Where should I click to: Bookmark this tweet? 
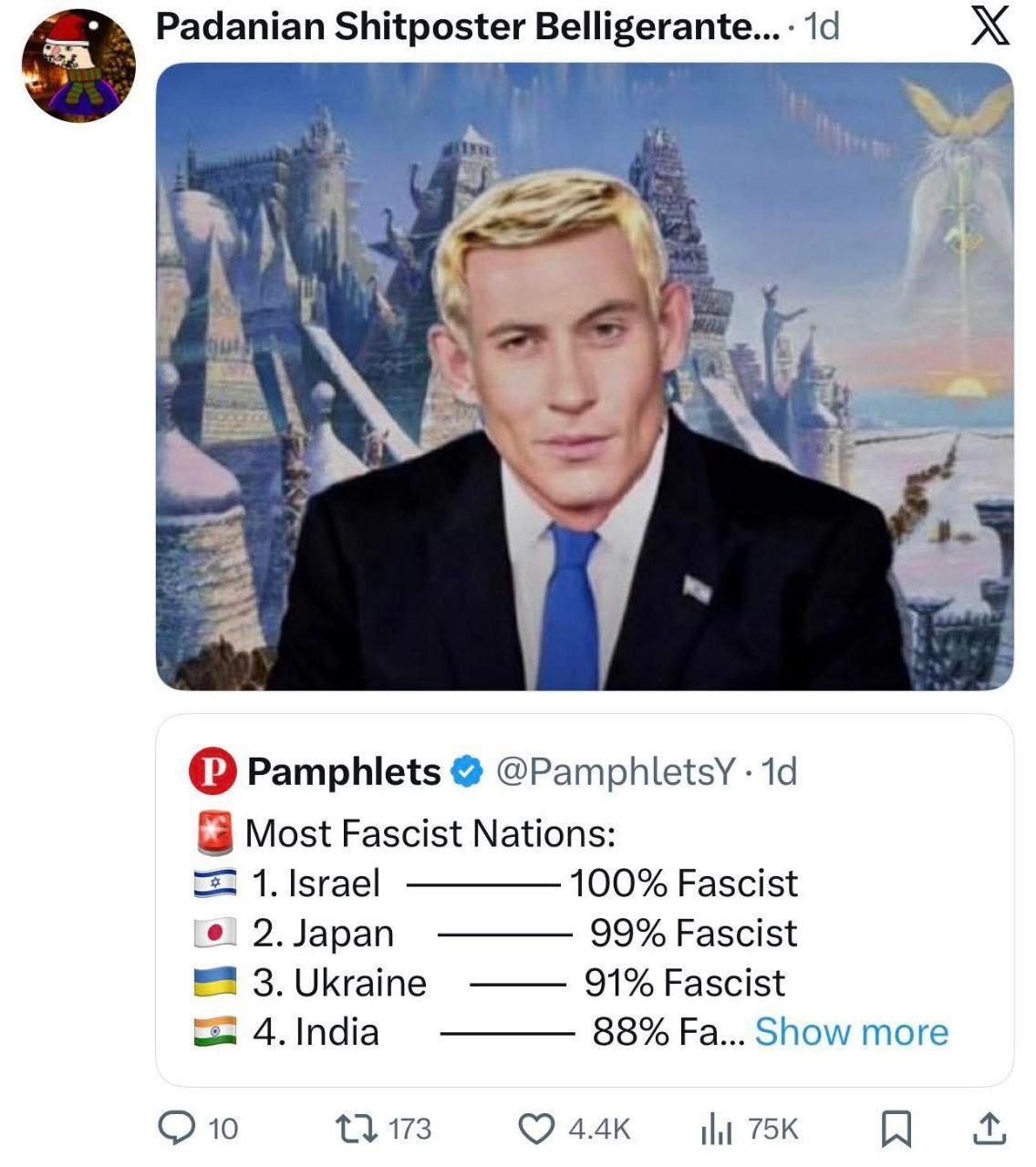[896, 1129]
